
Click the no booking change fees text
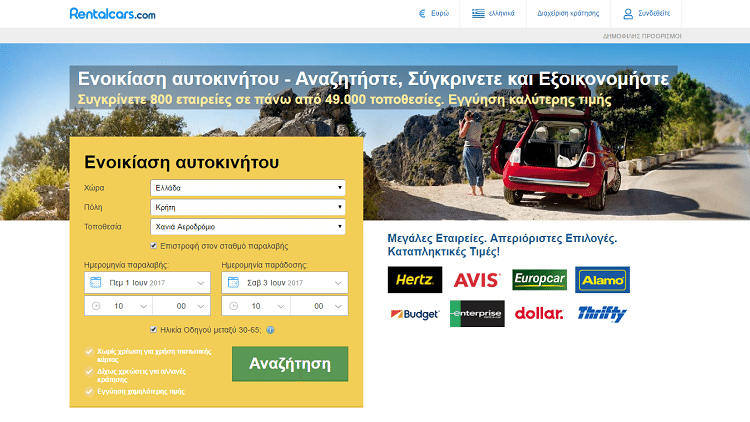[141, 375]
